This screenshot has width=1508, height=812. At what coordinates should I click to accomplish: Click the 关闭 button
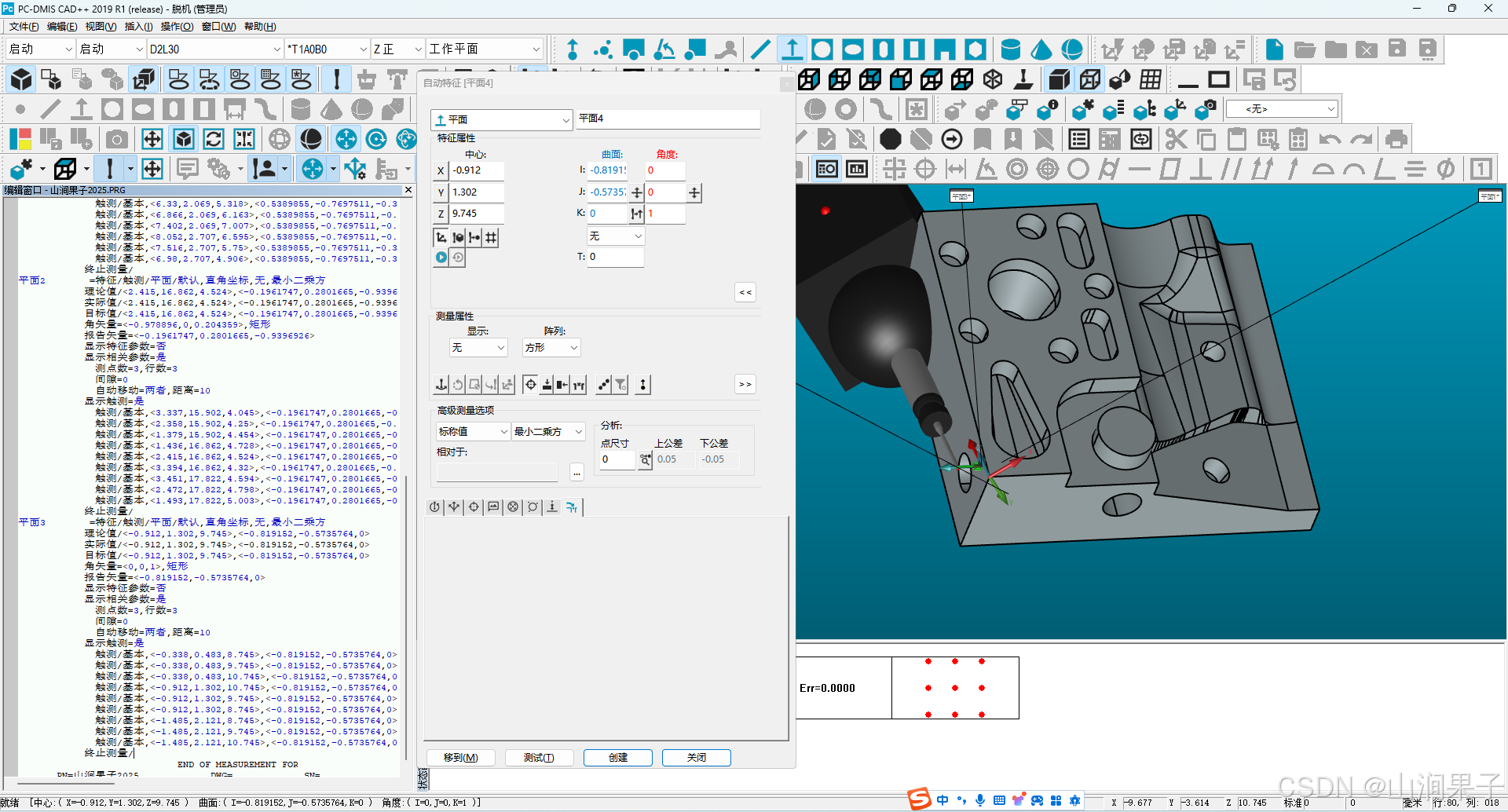[x=697, y=758]
